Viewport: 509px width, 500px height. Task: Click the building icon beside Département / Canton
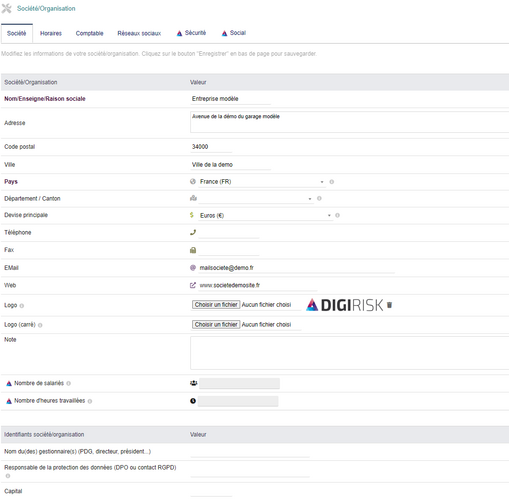(193, 198)
